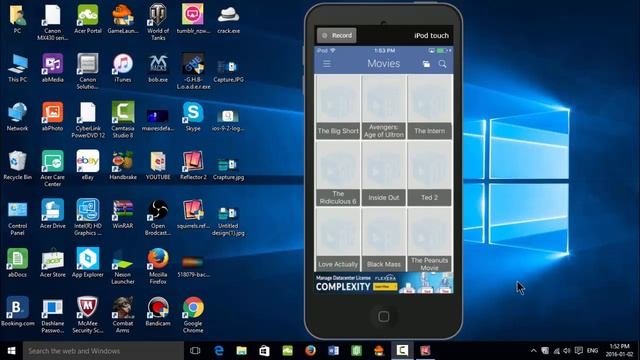Tap the folder icon beside Movies title
The image size is (640, 360).
[426, 64]
